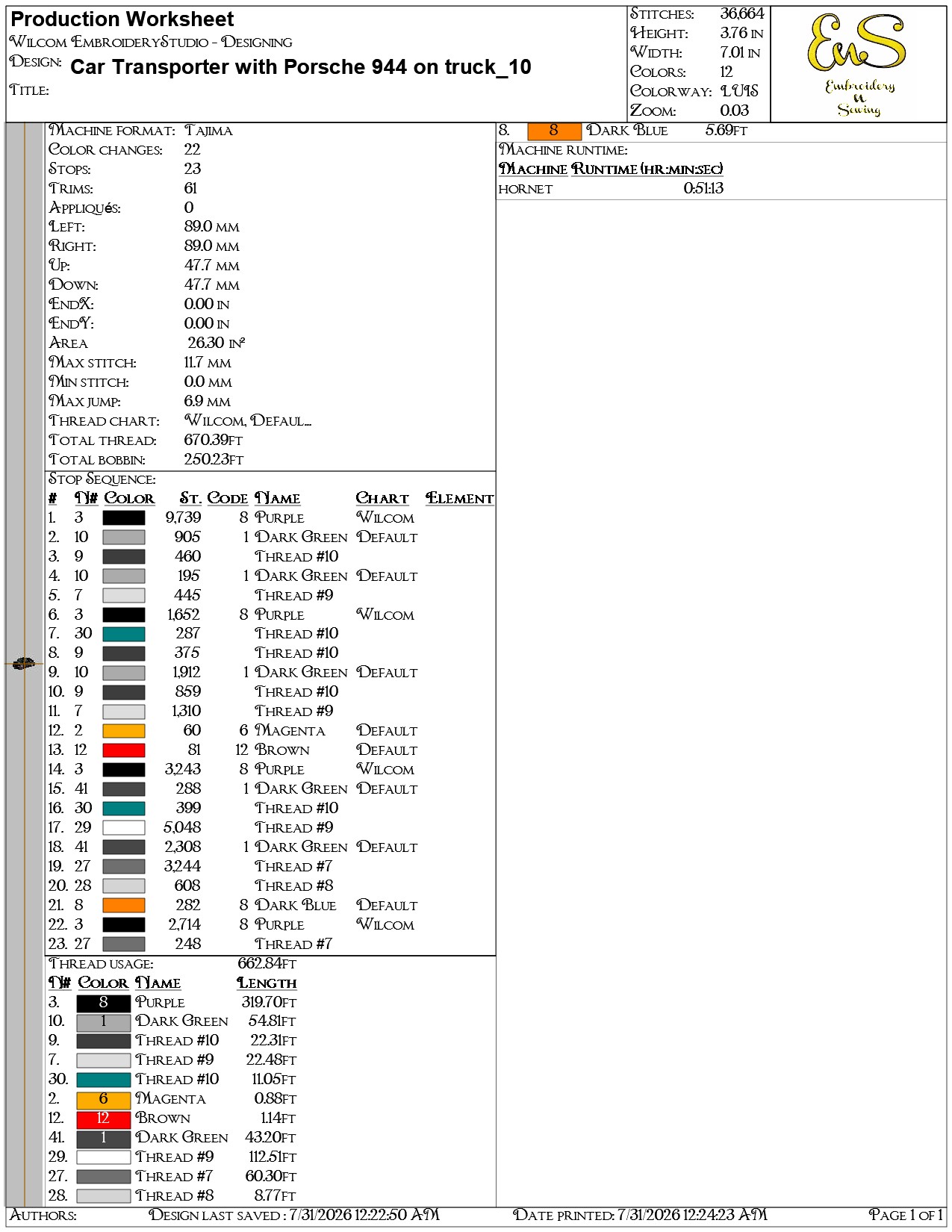Select the machine format value Tajima
Screen dimensions: 952x1232
[208, 131]
